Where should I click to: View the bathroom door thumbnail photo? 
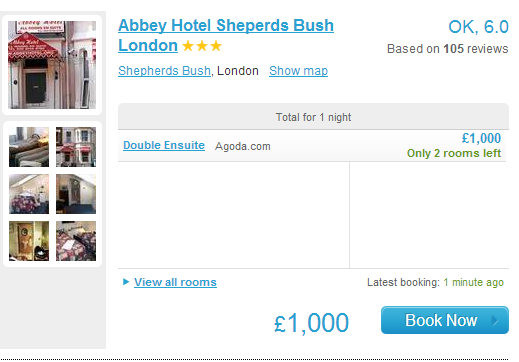click(x=29, y=241)
